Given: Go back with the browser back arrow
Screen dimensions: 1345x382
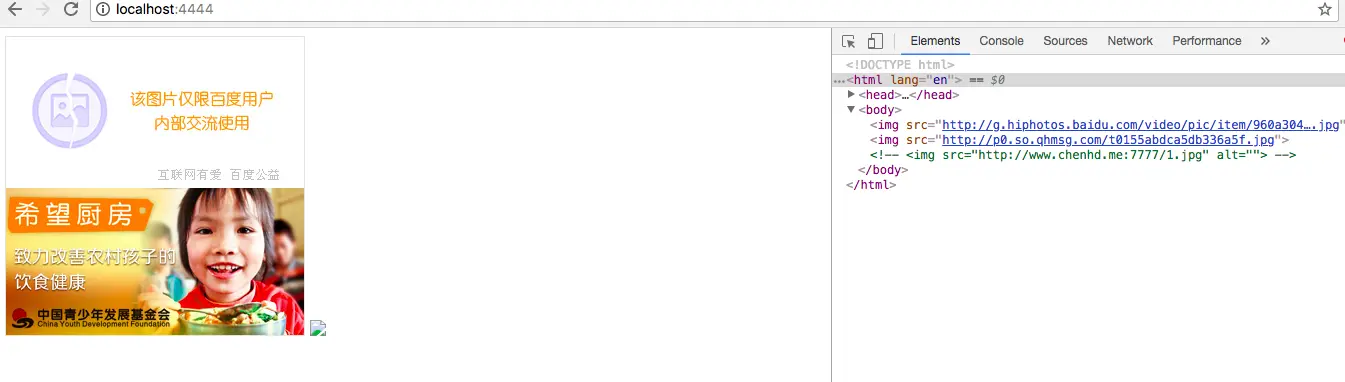Looking at the screenshot, I should 15,10.
